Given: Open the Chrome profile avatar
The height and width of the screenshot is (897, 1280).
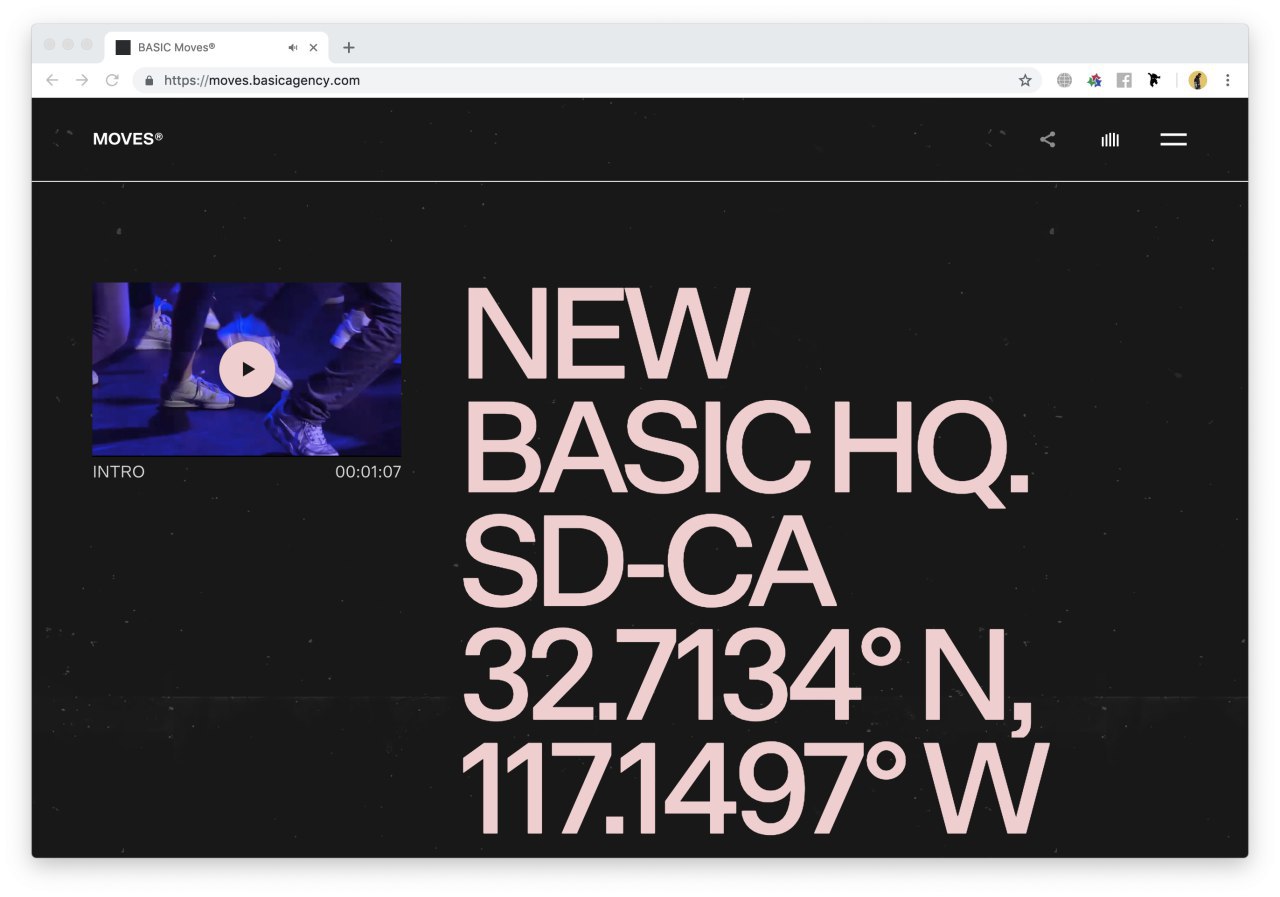Looking at the screenshot, I should 1198,80.
